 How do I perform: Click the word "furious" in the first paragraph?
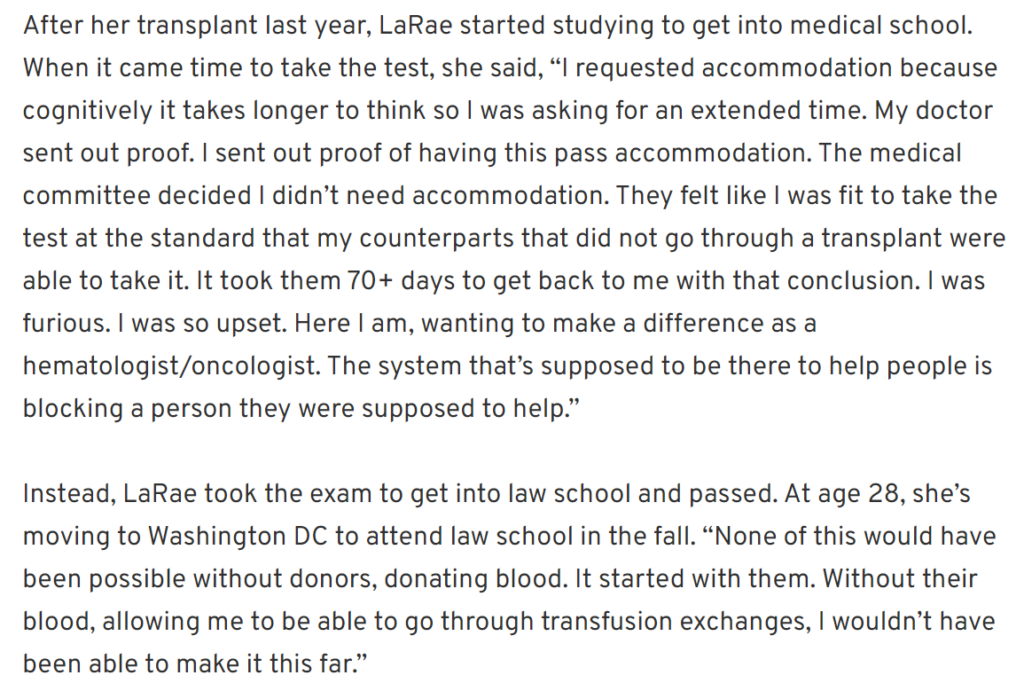[x=65, y=323]
